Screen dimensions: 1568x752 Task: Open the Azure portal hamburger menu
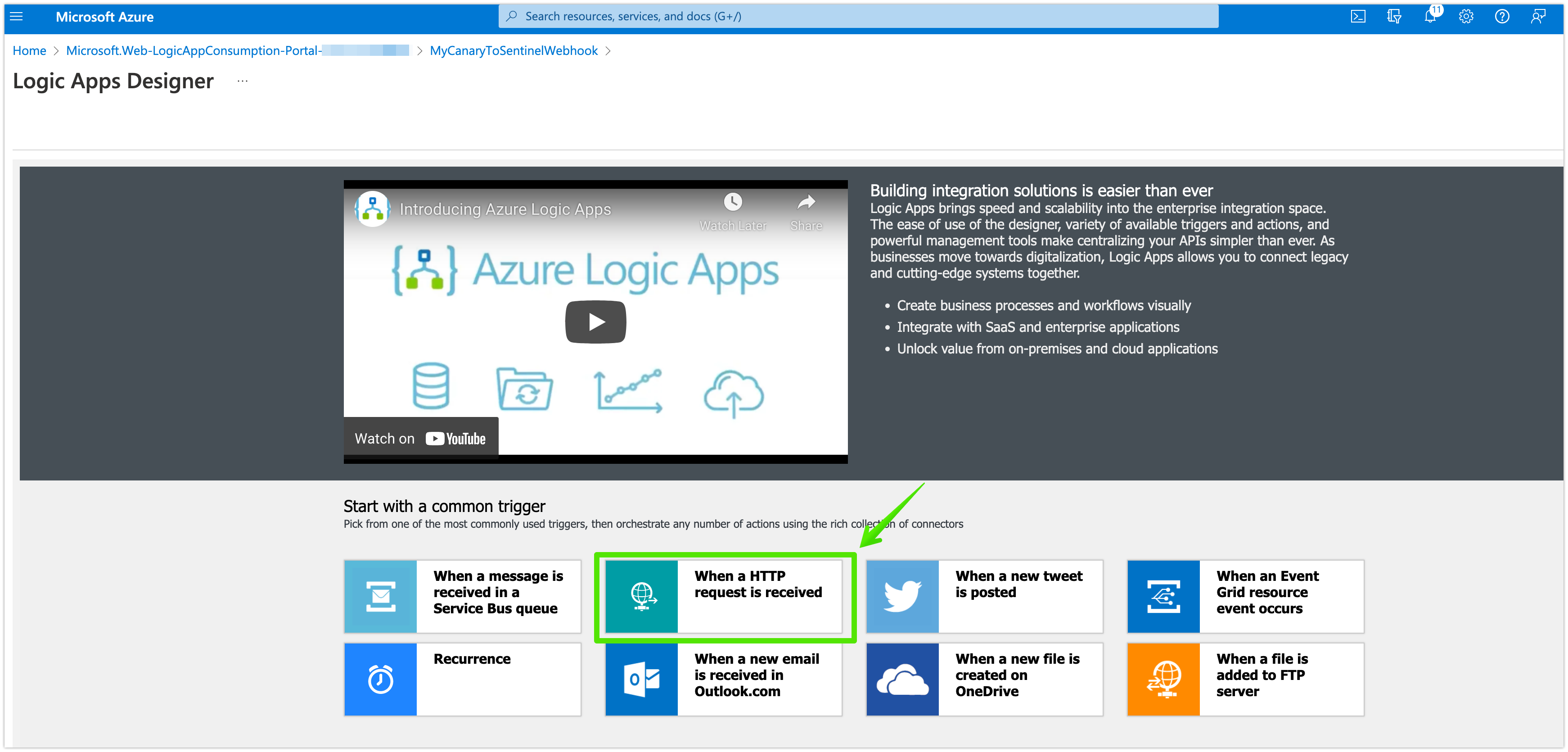[17, 17]
